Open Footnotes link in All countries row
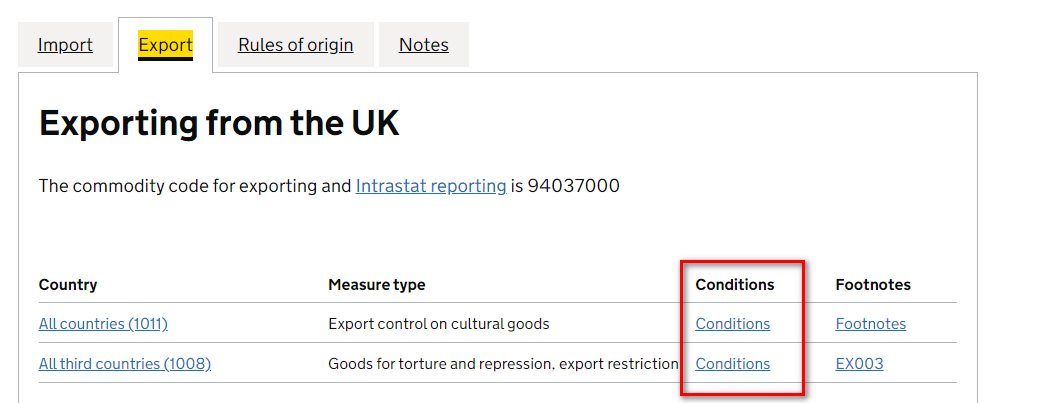 [x=871, y=324]
